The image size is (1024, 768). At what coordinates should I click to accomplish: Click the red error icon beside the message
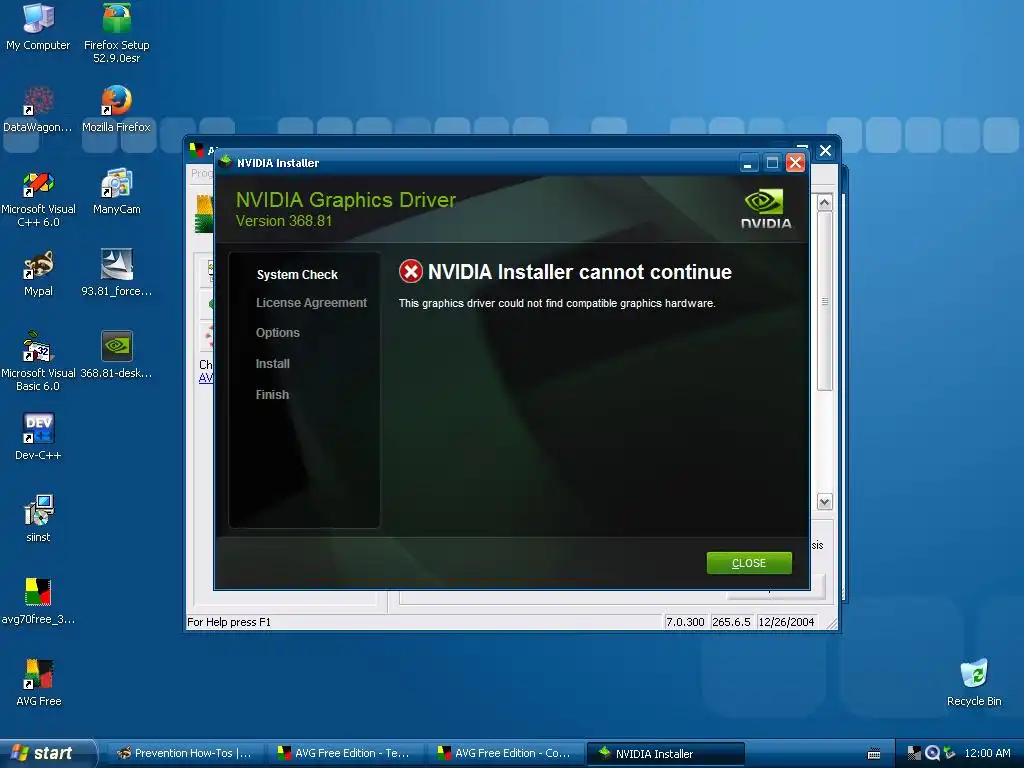411,272
